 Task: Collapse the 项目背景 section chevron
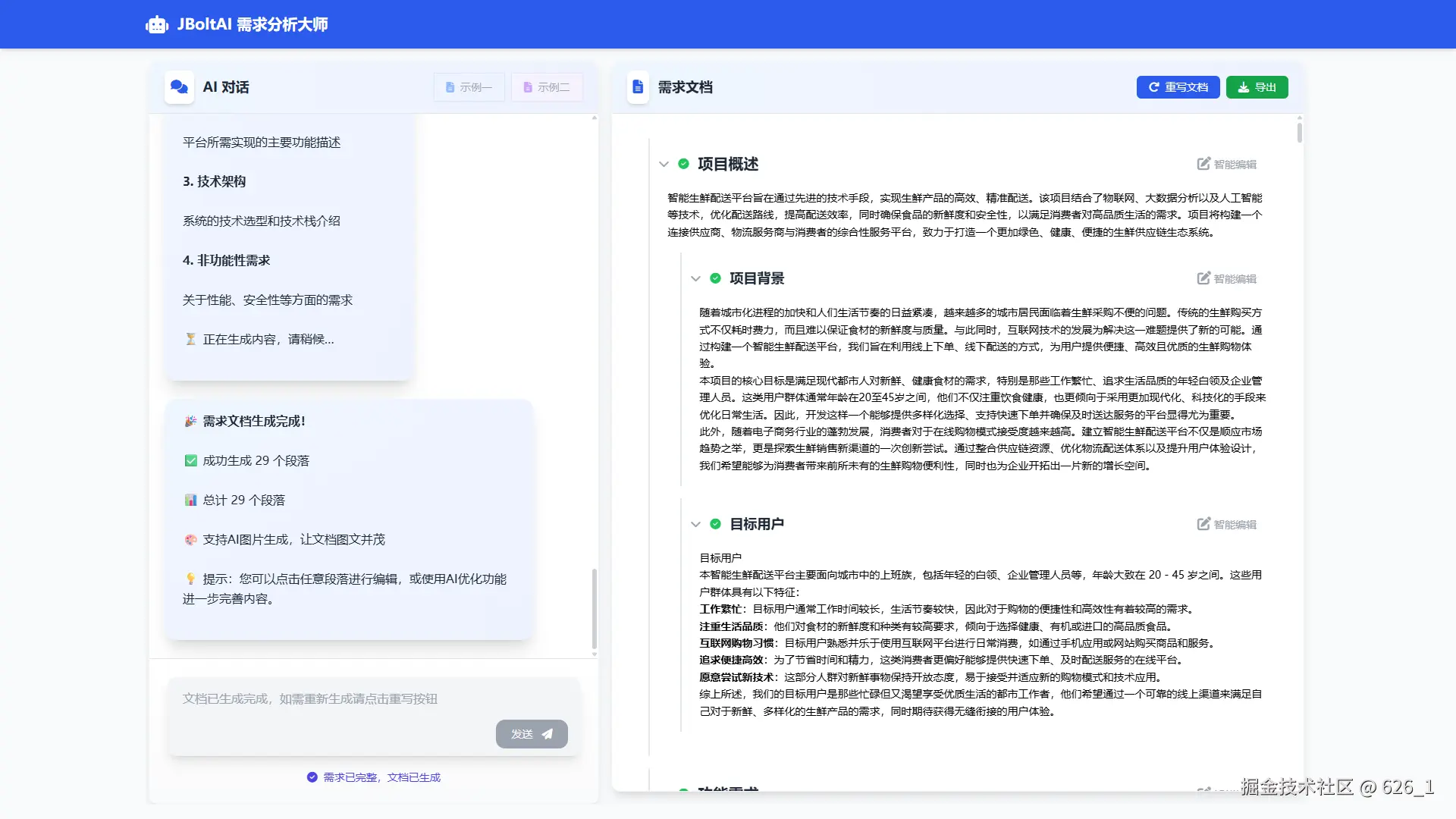(x=697, y=278)
